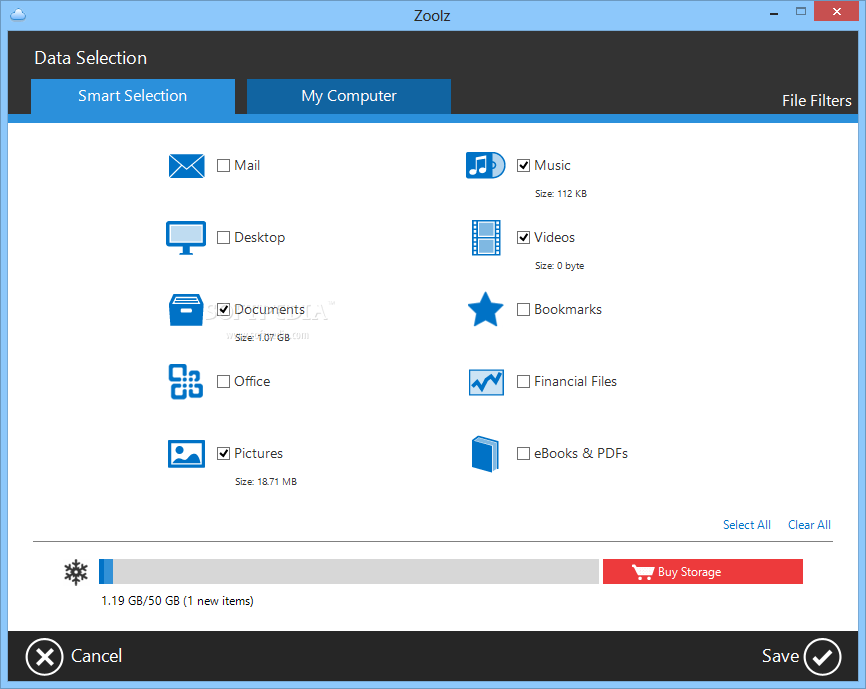Click the Zoolz cloud icon in title bar
This screenshot has height=689, width=866.
[x=18, y=14]
